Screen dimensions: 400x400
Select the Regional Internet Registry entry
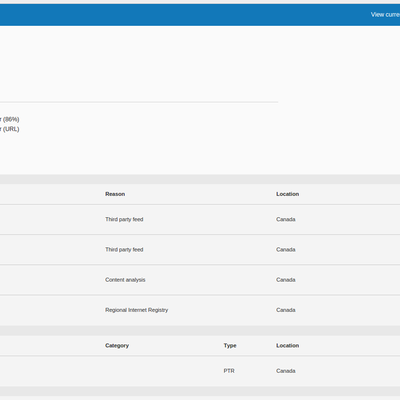pyautogui.click(x=136, y=310)
